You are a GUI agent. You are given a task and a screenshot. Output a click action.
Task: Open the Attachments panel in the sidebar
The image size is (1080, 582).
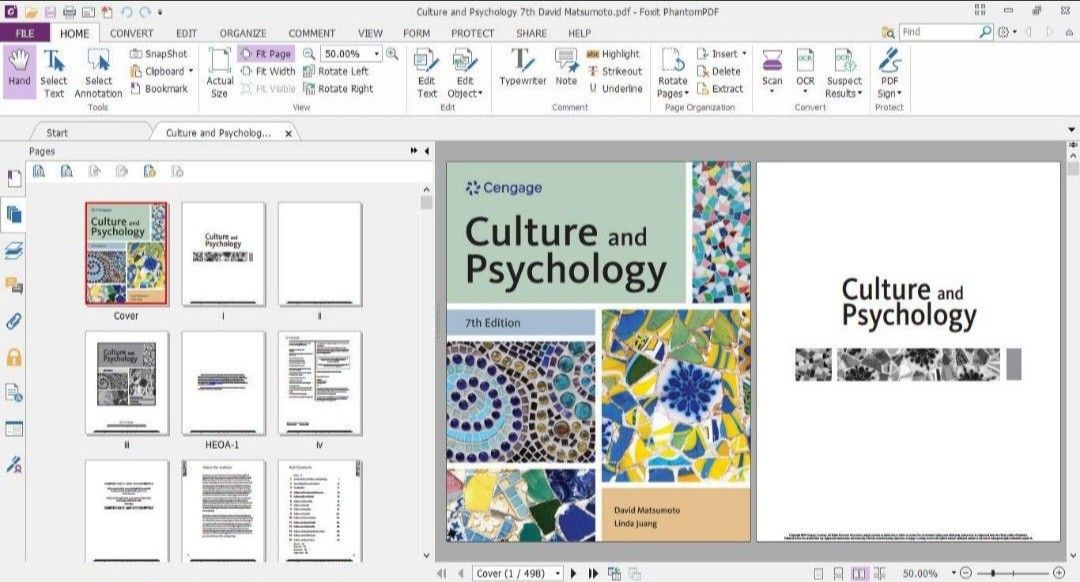tap(12, 318)
